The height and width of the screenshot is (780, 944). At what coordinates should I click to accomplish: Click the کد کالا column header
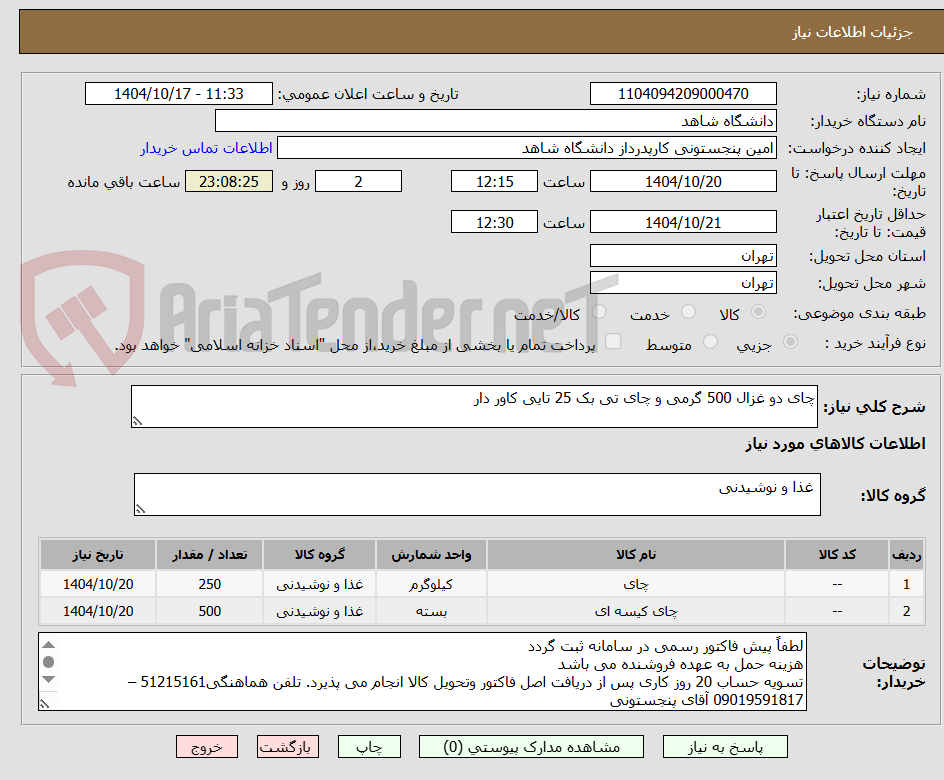point(837,554)
